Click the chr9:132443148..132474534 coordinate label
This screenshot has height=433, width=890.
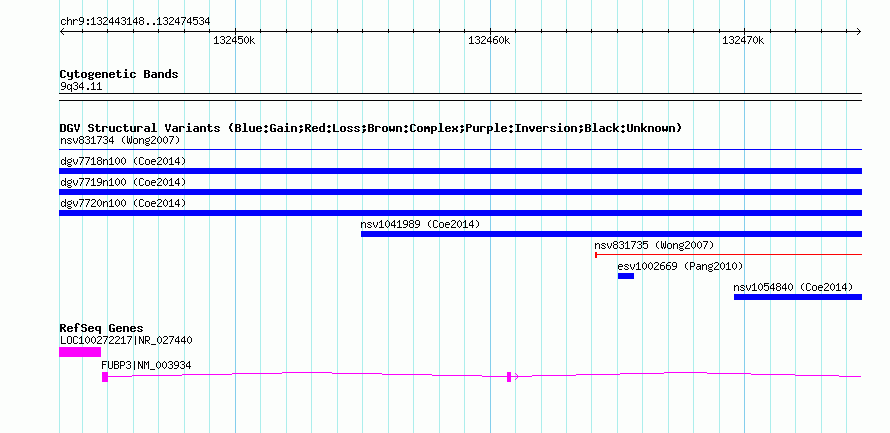(x=135, y=22)
